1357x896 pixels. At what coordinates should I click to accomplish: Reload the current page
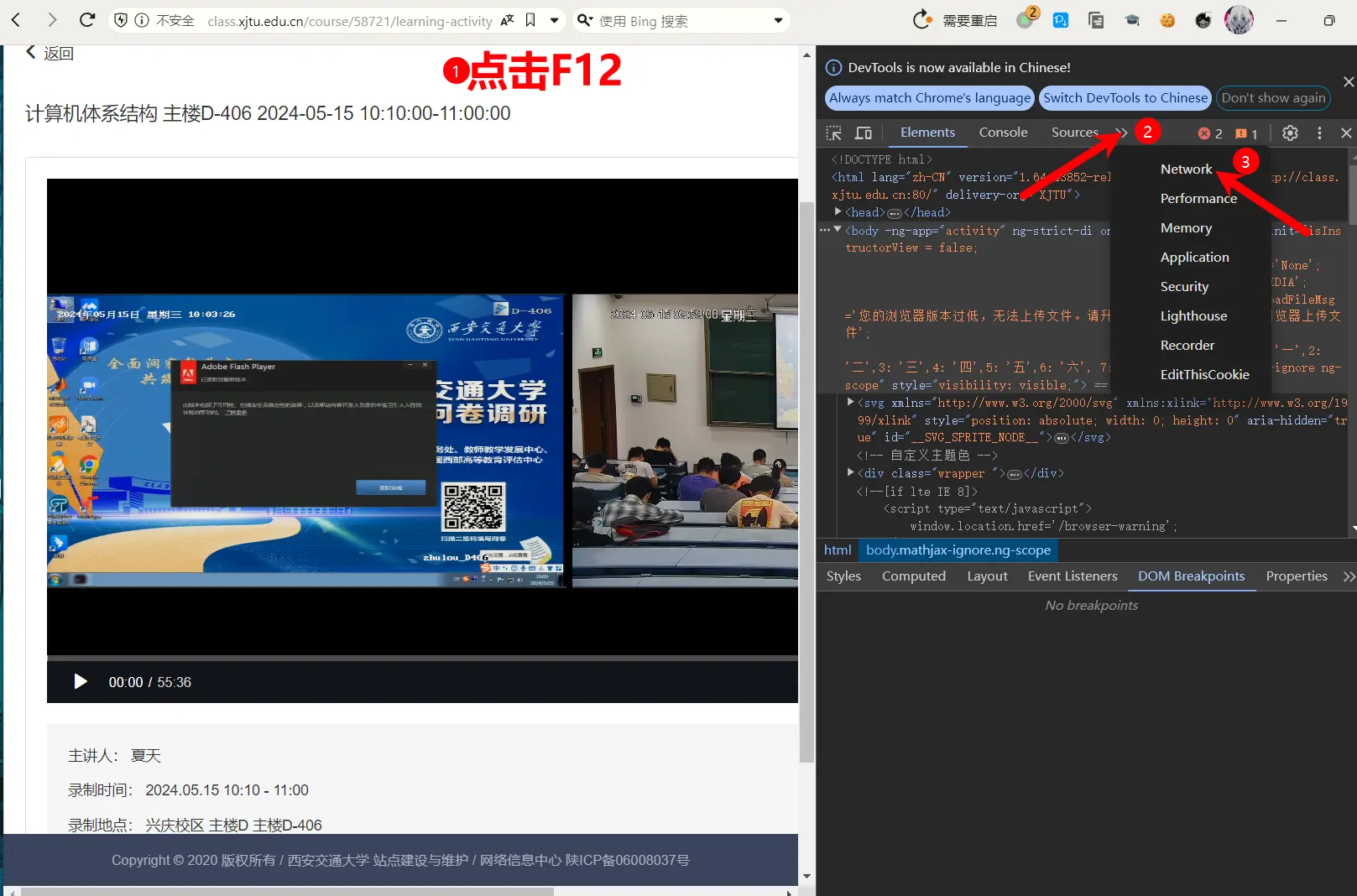[87, 20]
